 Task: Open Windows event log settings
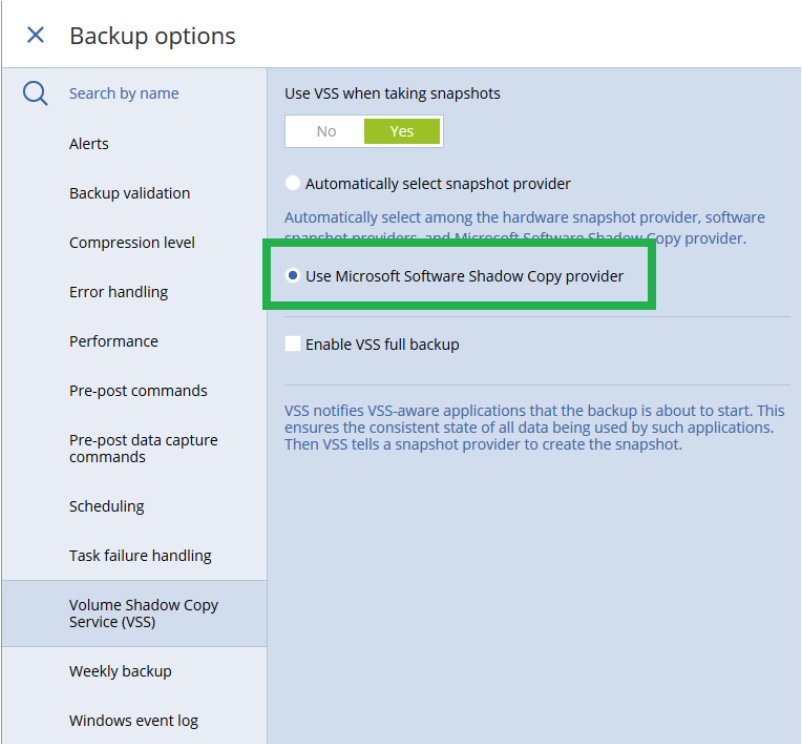coord(133,721)
